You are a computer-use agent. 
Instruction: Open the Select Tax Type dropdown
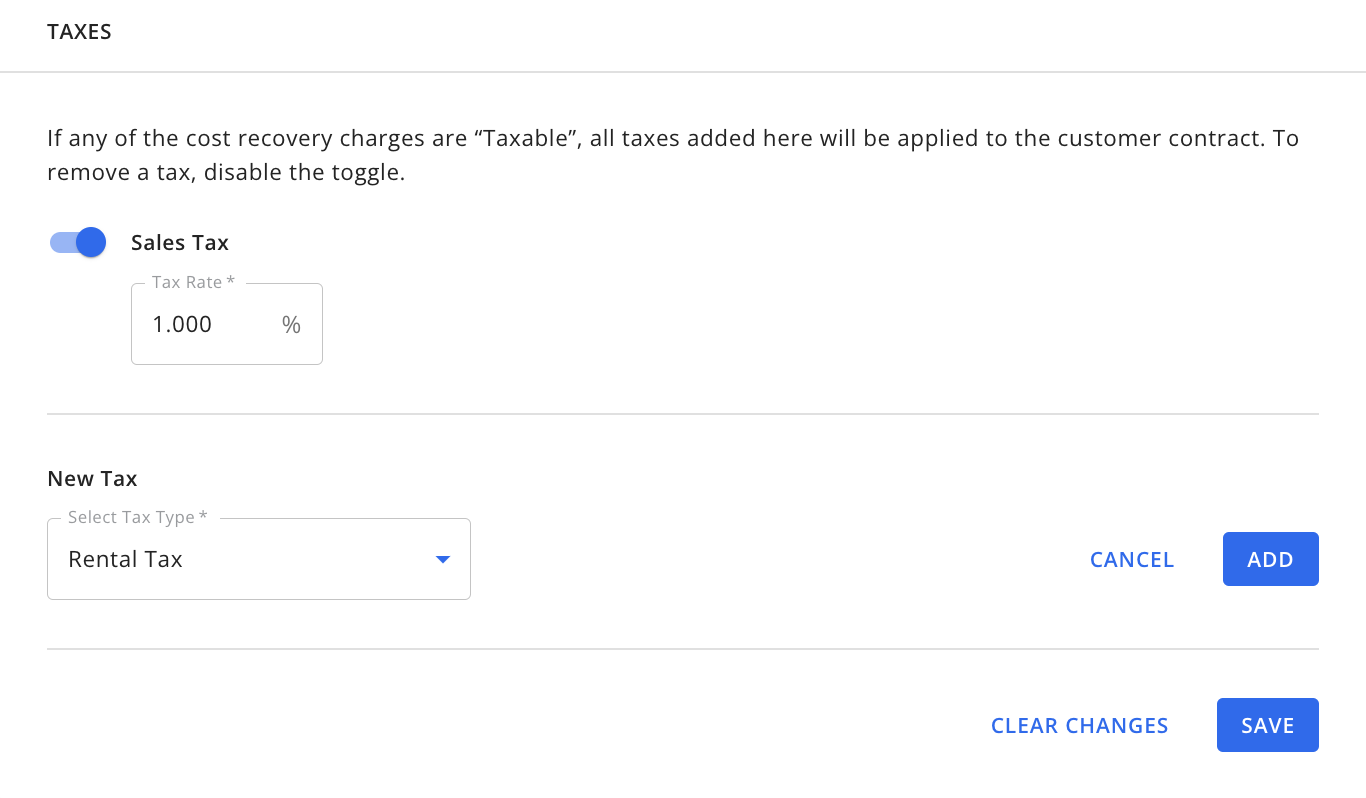[258, 559]
